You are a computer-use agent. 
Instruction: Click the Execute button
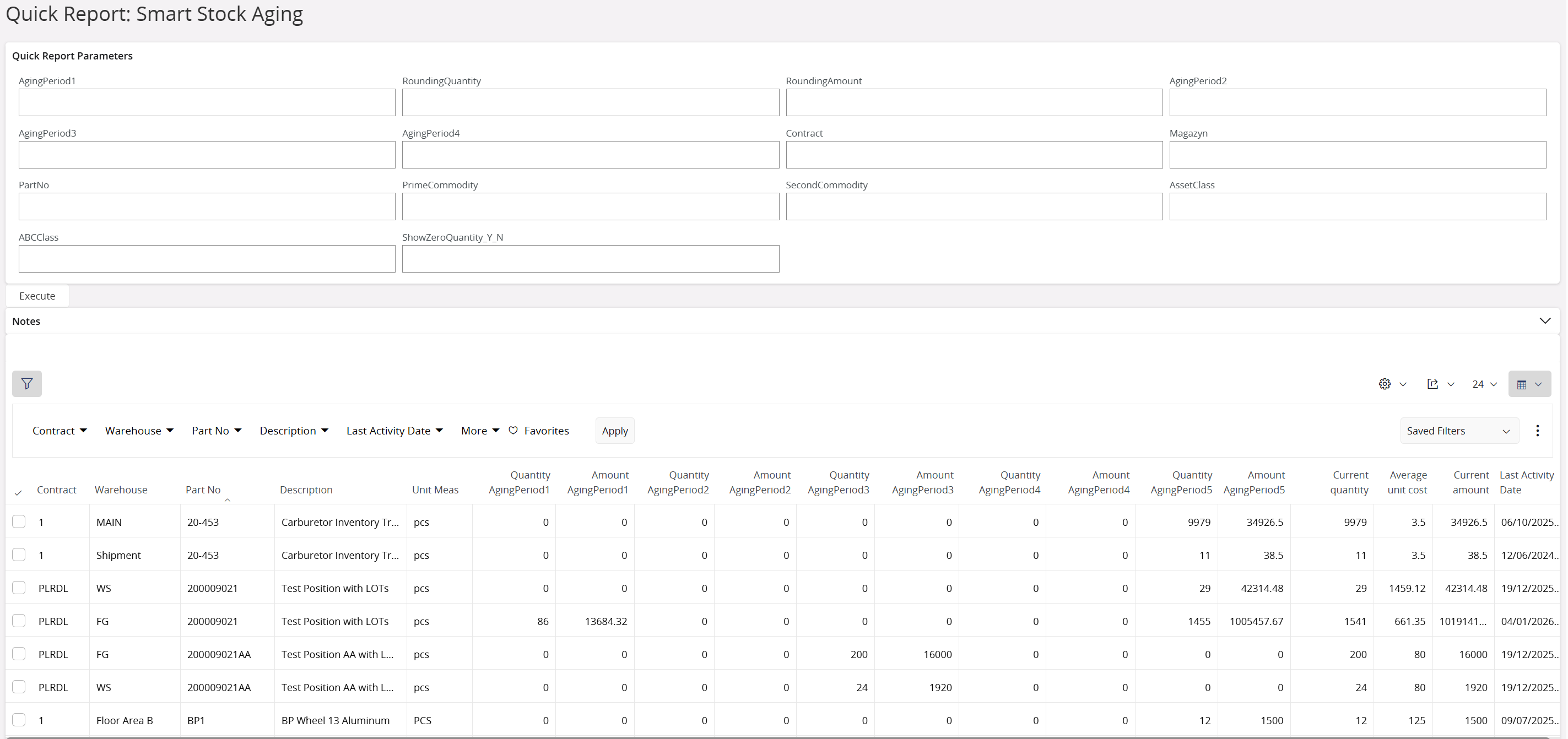pyautogui.click(x=37, y=296)
